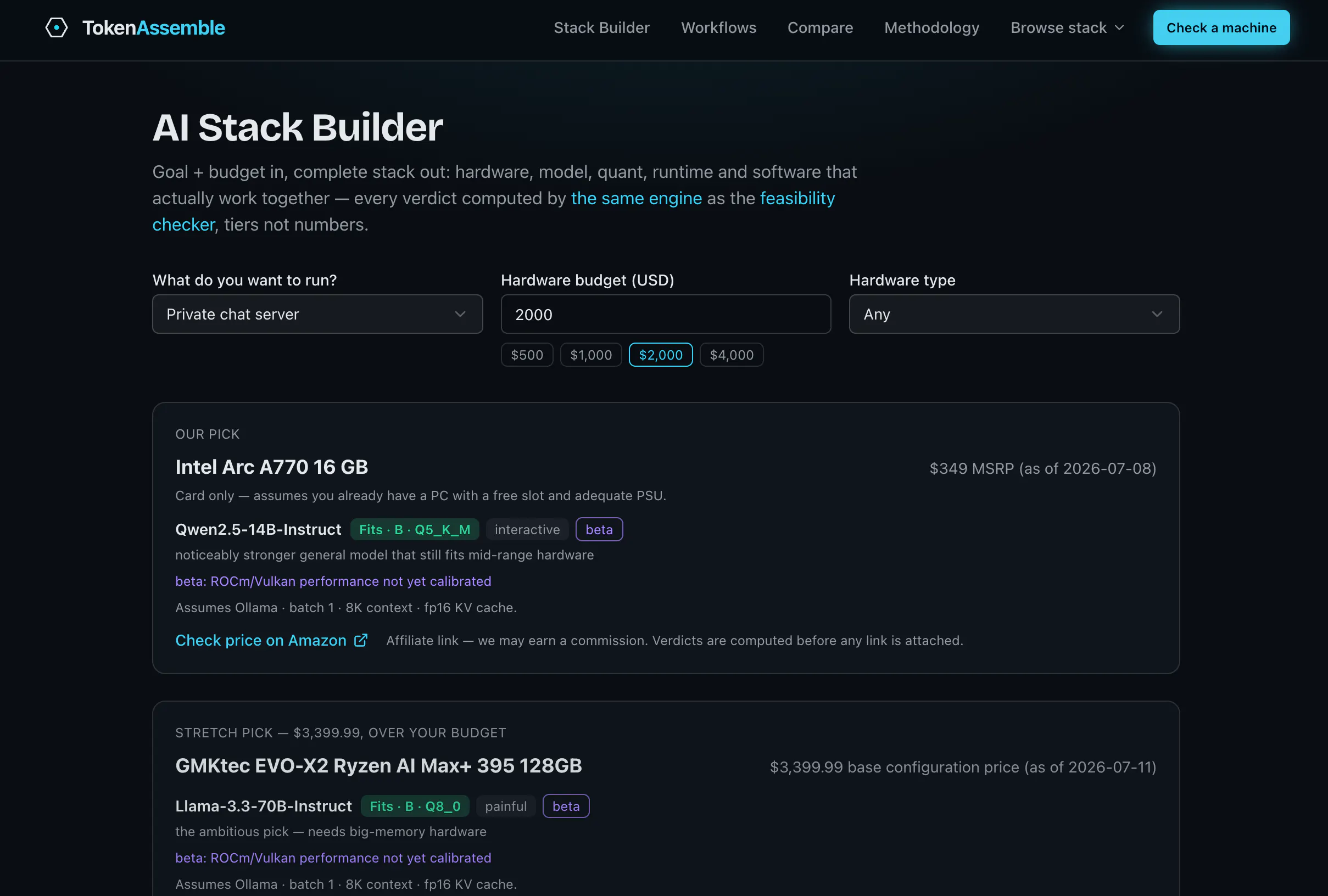Click the external link icon beside Amazon
Screen dimensions: 1328x896
361,640
